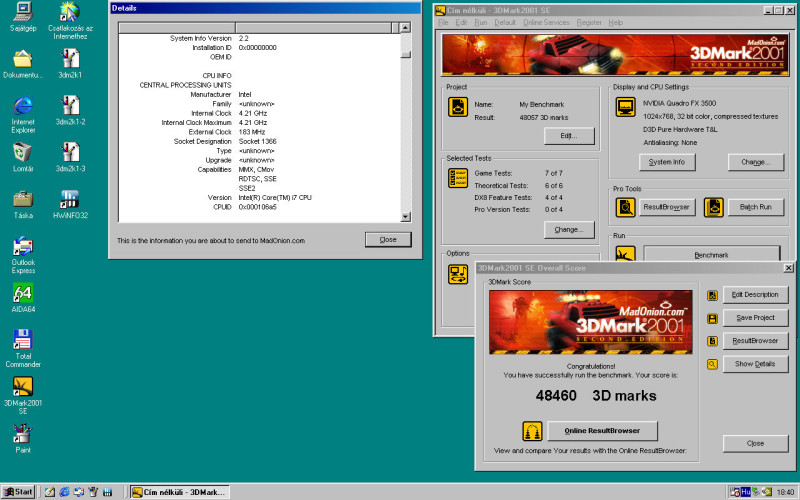The image size is (800, 500).
Task: Click 'Intel(R) Core(TM) i7 CPU' version text
Action: tap(274, 197)
